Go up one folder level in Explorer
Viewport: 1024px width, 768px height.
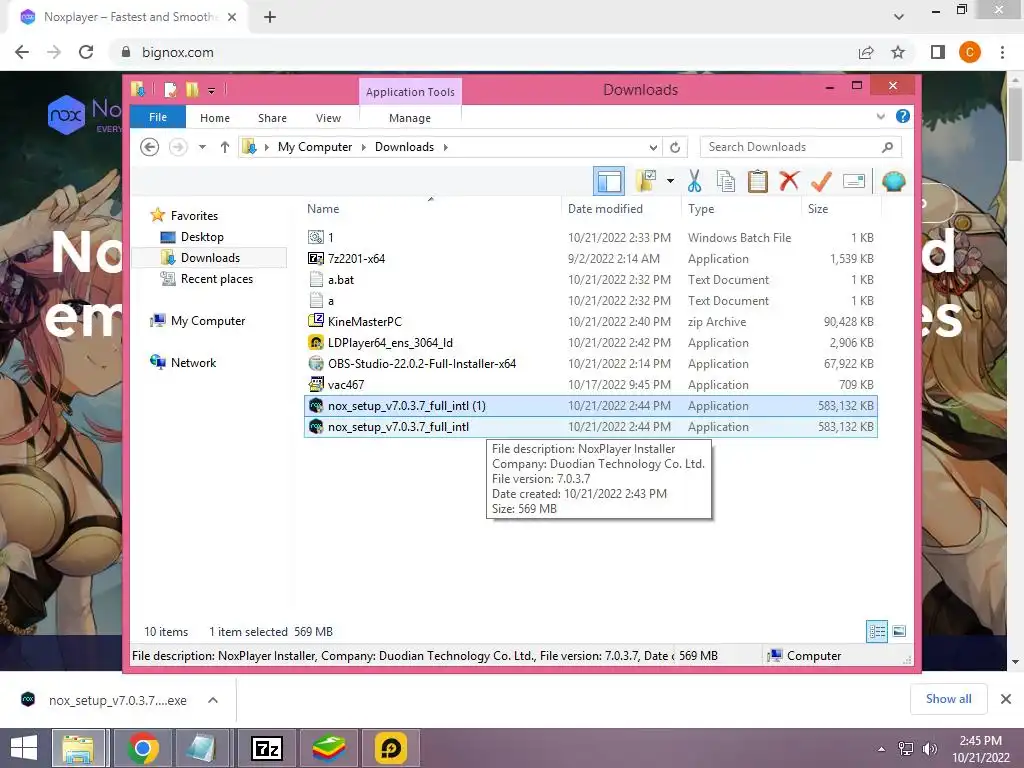pos(225,147)
